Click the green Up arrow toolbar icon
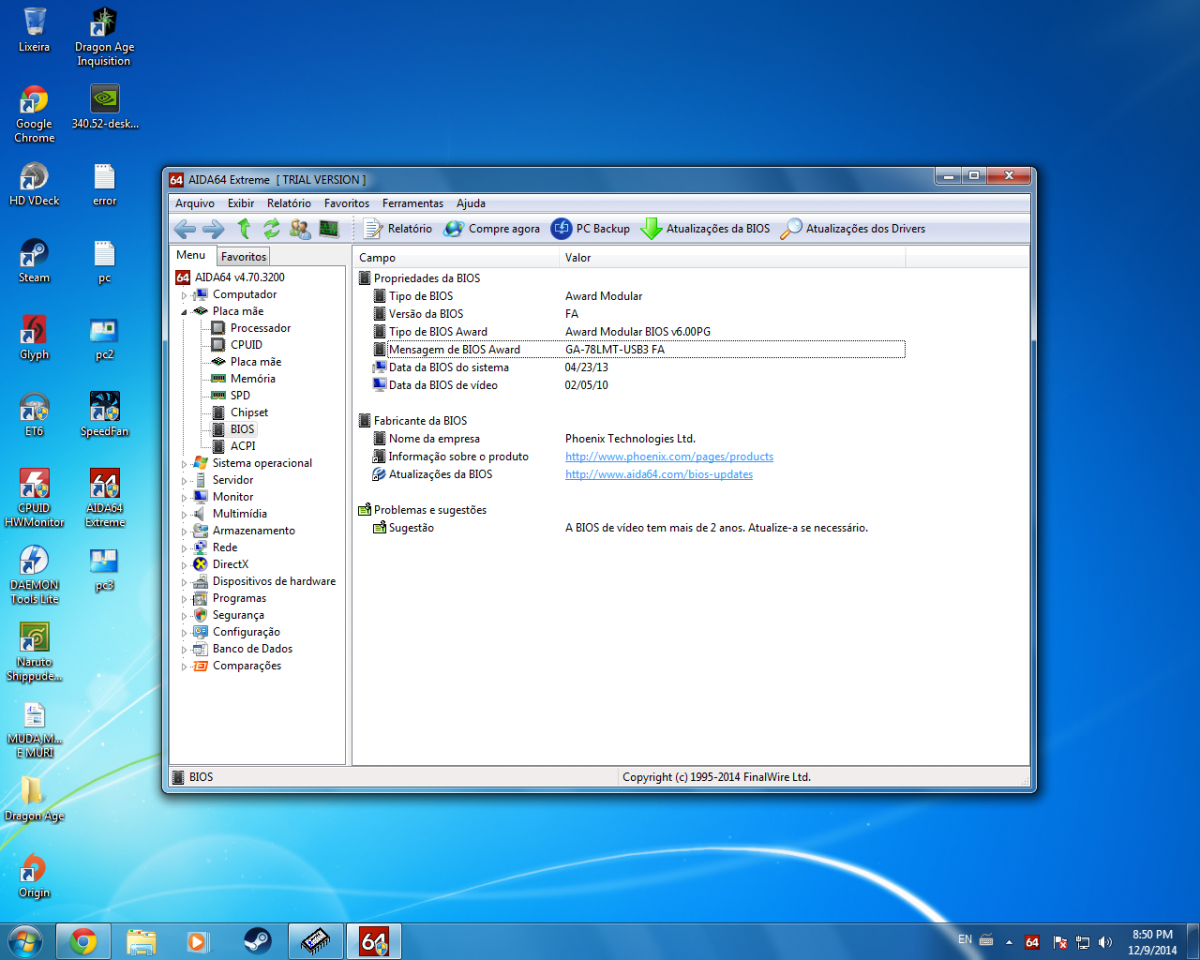1200x960 pixels. [243, 229]
